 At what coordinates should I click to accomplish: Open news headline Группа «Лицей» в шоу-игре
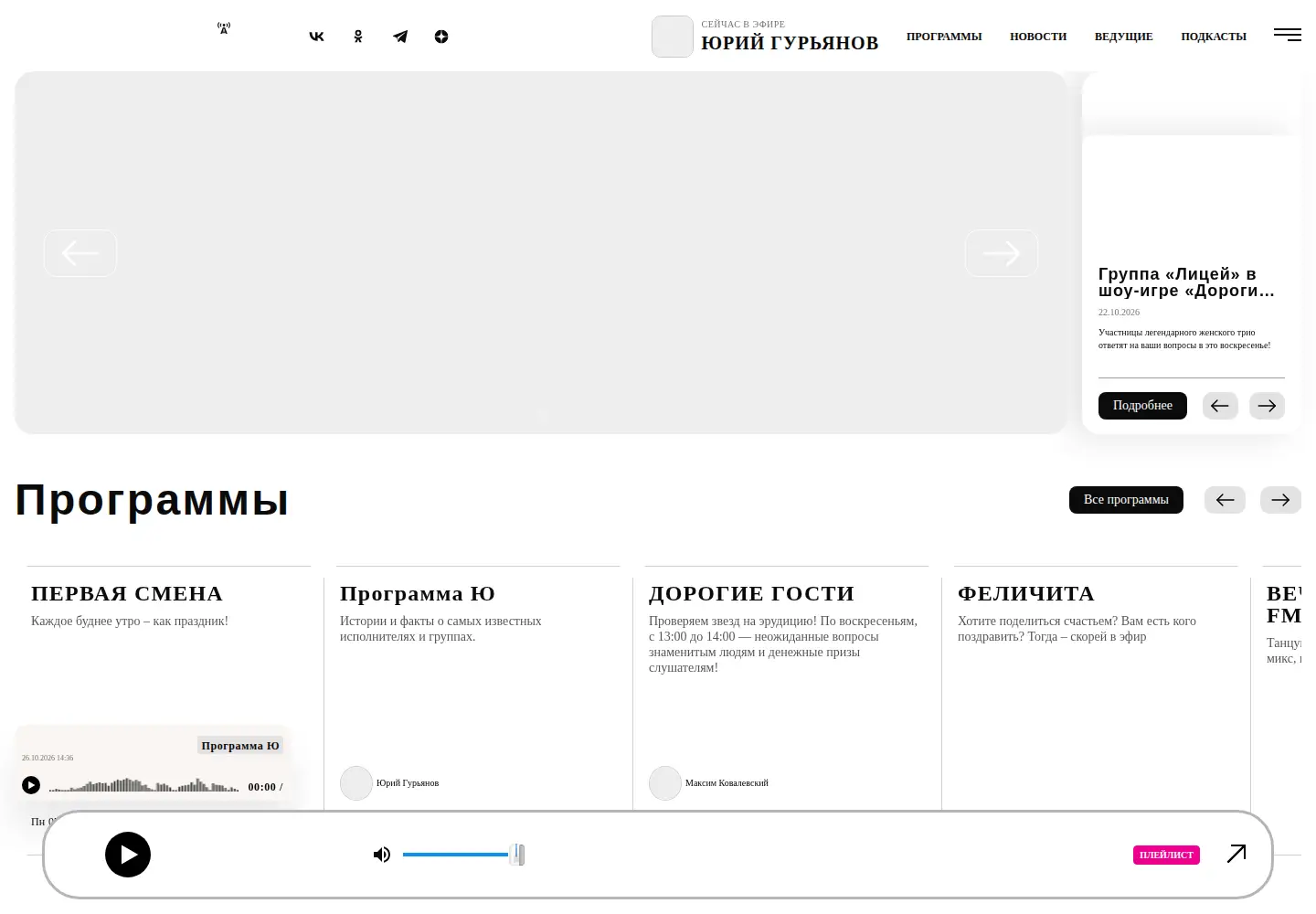(x=1186, y=282)
